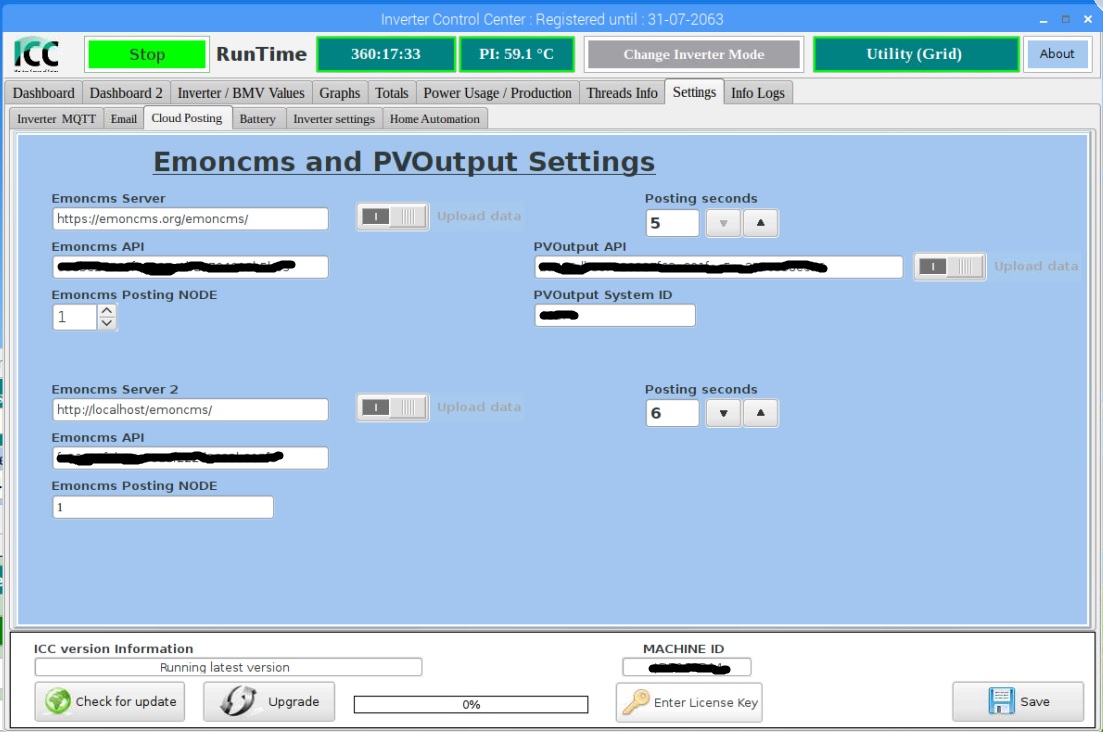Switch to Threads Info tab

(x=622, y=93)
